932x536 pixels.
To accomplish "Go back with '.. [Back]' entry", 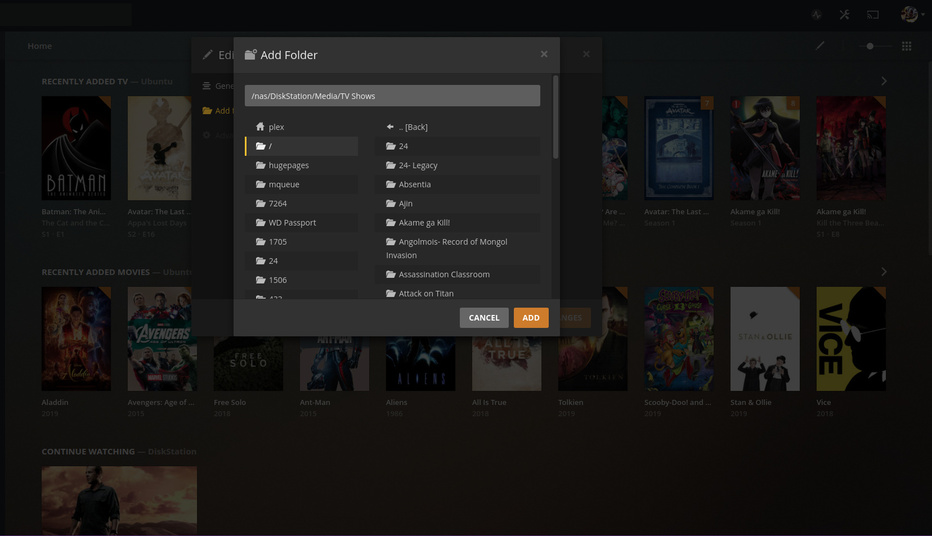I will click(458, 127).
